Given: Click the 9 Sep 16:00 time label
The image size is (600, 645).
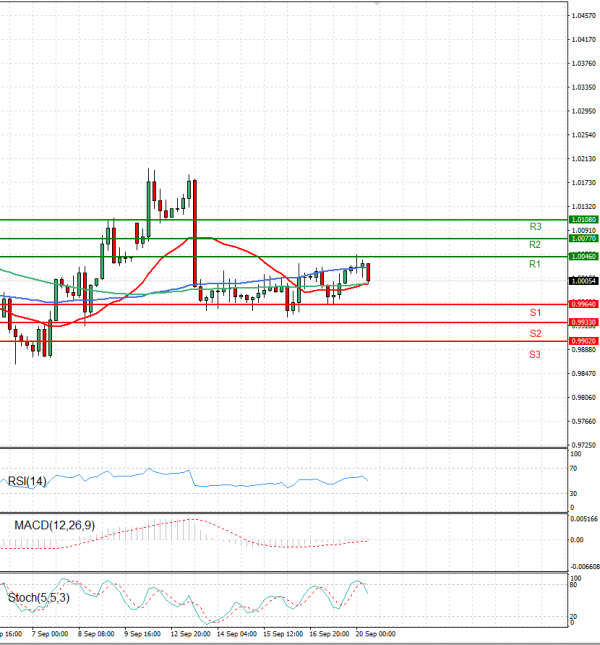Looking at the screenshot, I should point(142,634).
